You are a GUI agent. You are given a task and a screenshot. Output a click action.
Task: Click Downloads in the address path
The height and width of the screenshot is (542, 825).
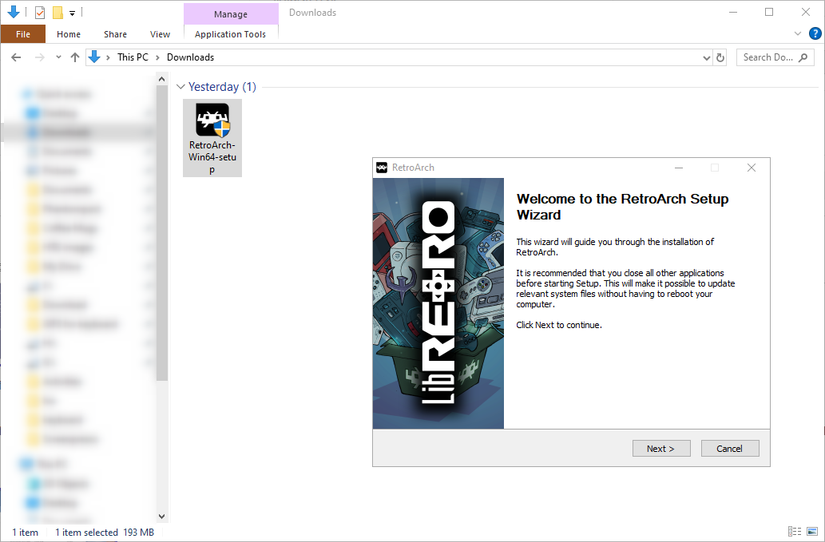coord(190,57)
